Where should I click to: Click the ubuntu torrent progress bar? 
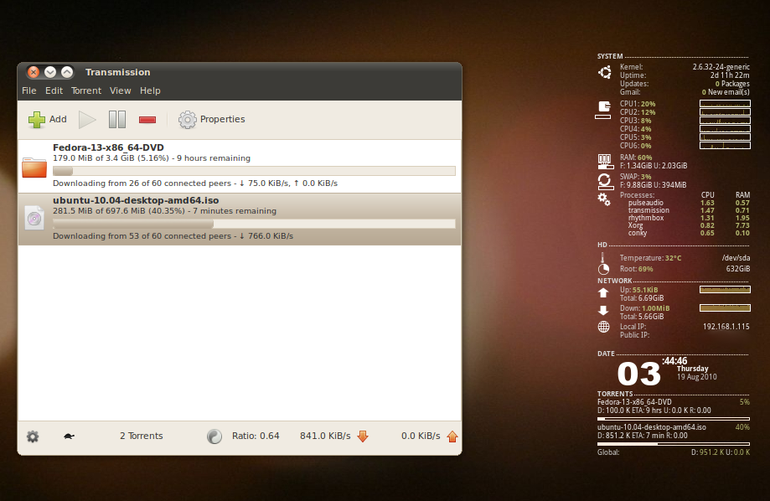(254, 224)
